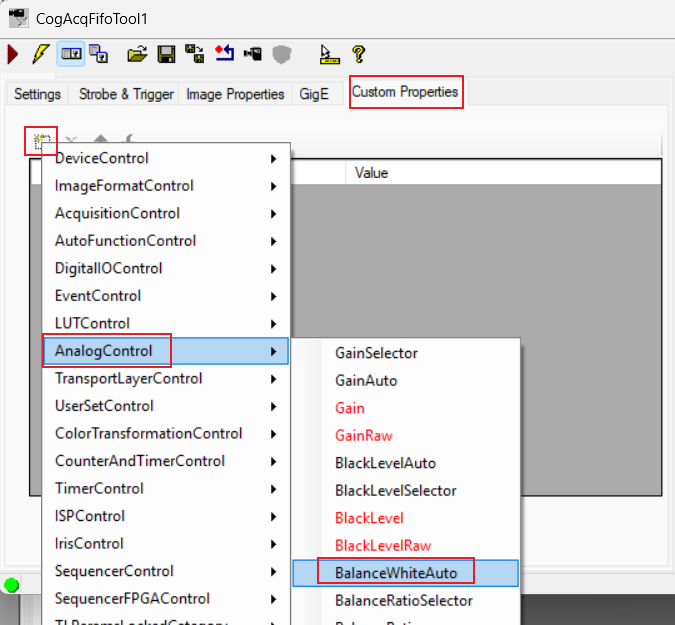
Task: Expand the CounterAndTimerControl submenu
Action: point(166,461)
